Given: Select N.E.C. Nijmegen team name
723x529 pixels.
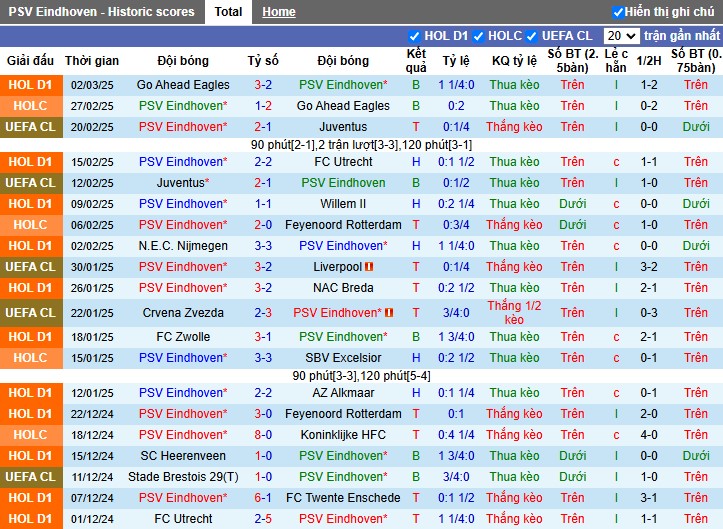Looking at the screenshot, I should click(183, 246).
